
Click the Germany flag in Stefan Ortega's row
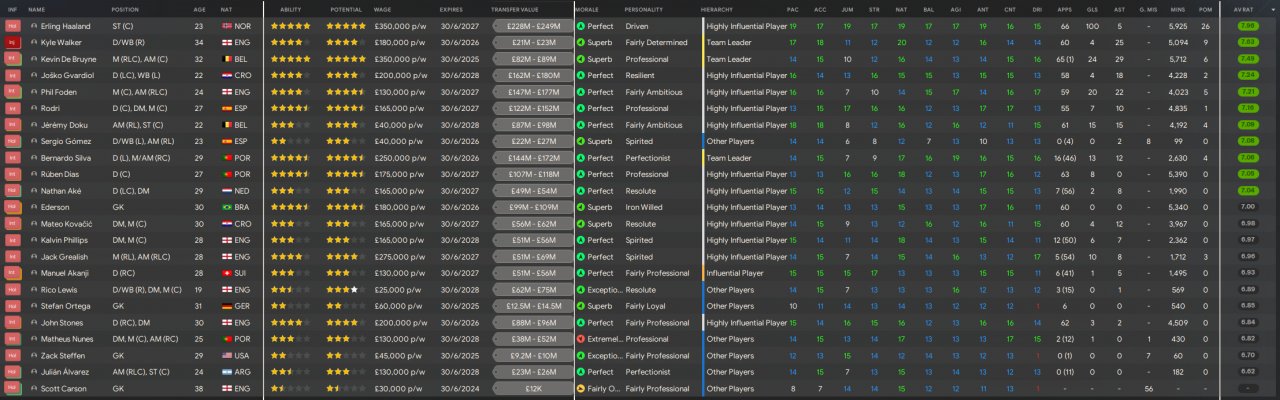pos(226,306)
